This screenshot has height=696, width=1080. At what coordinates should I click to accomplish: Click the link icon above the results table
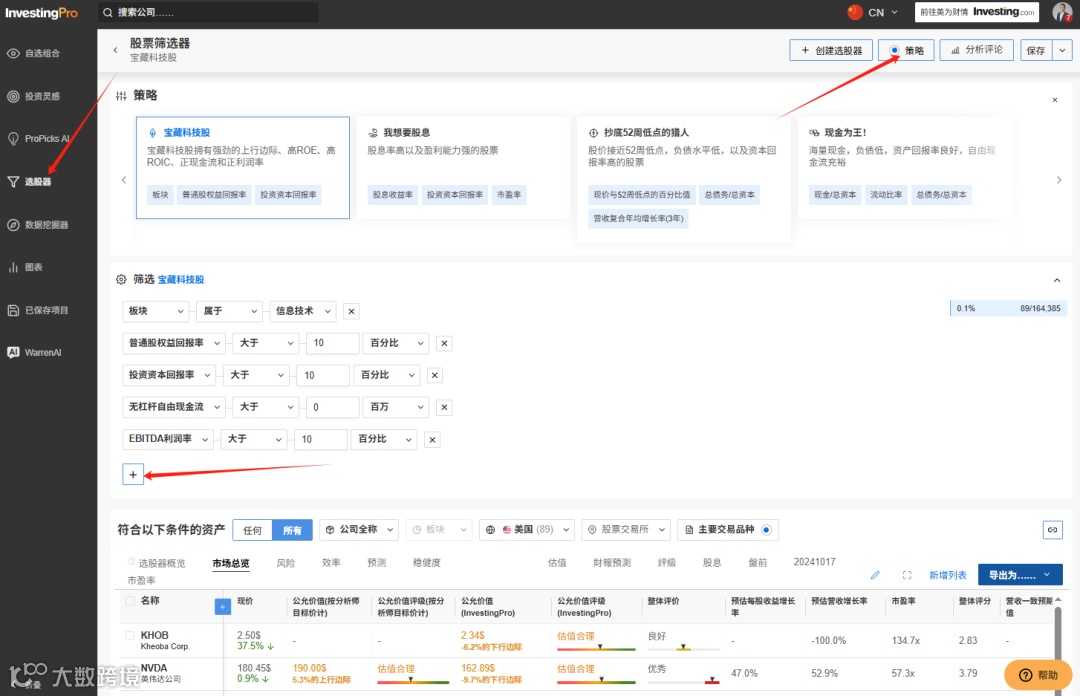[1052, 529]
